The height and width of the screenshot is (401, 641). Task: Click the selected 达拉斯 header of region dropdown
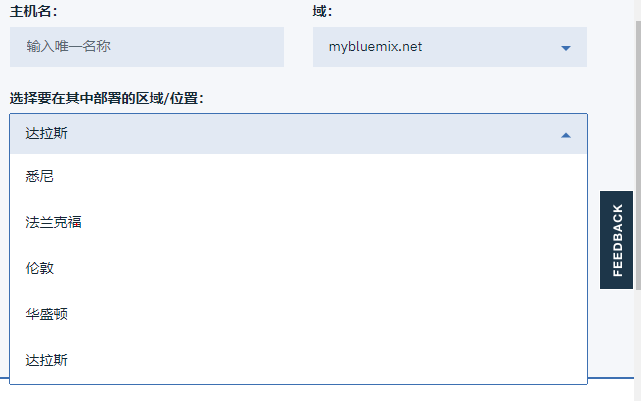(x=298, y=134)
